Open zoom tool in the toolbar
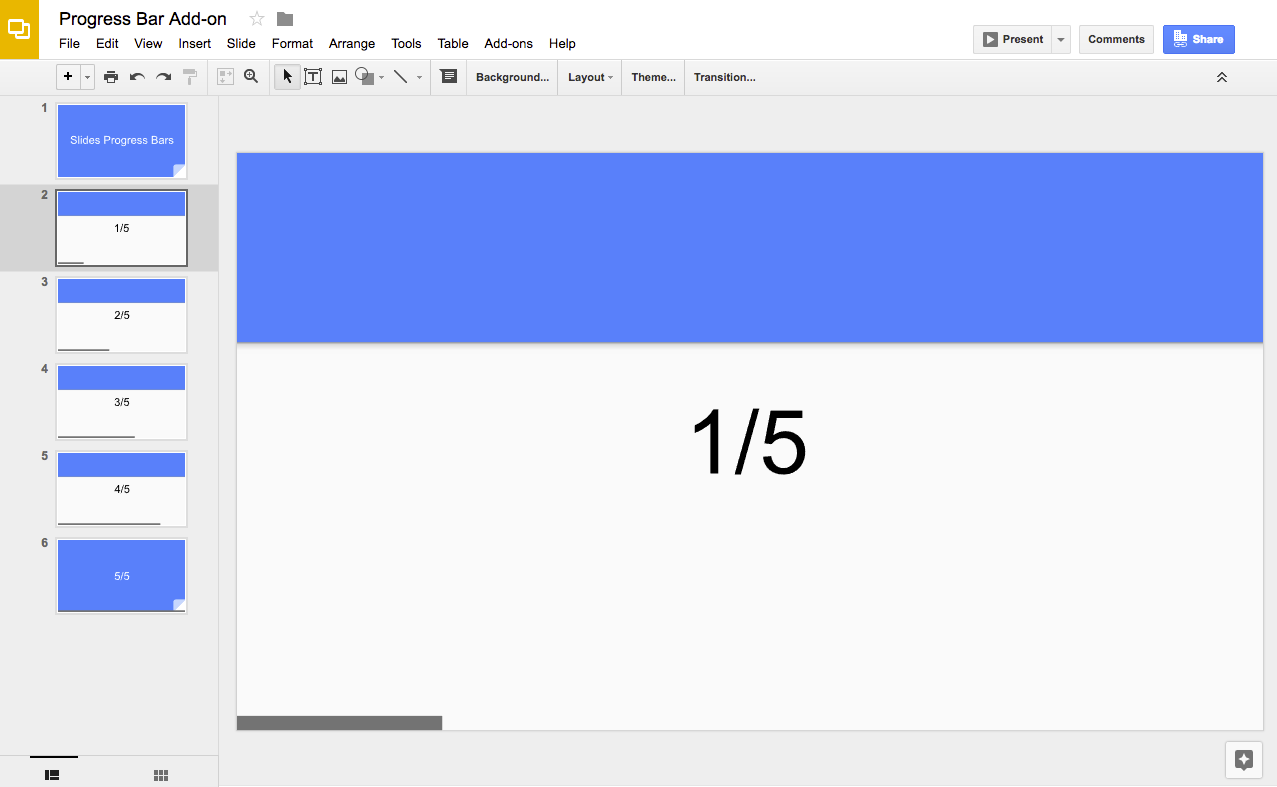 (250, 76)
